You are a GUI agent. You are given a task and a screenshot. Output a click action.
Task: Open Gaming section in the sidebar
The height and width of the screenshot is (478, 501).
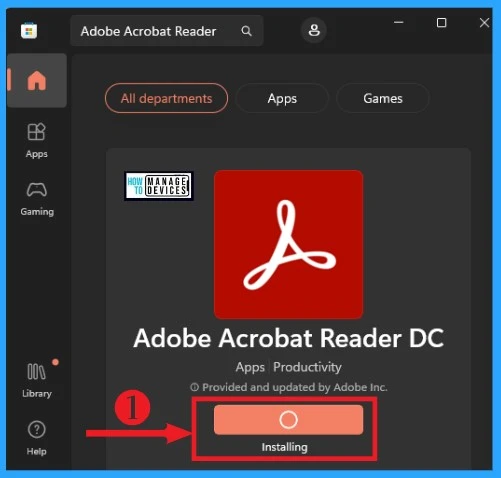click(37, 199)
